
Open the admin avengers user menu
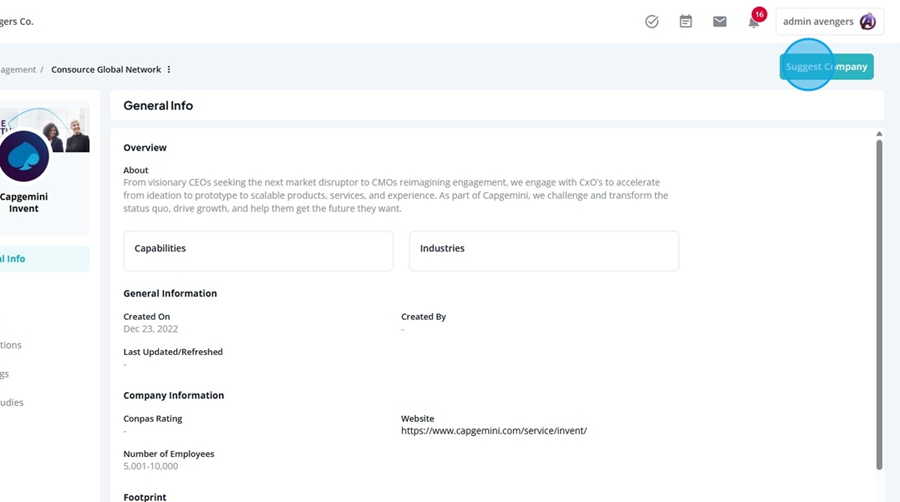[x=829, y=22]
